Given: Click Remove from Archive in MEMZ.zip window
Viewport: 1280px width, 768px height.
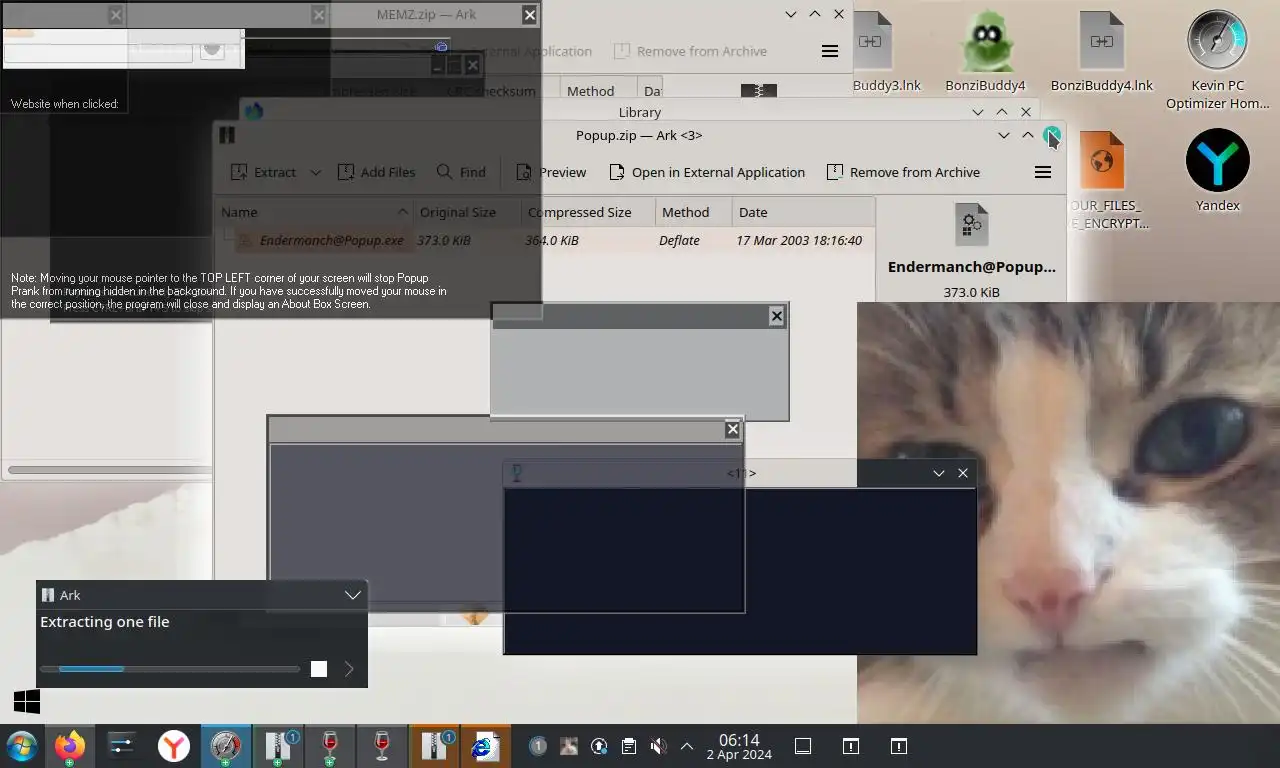Looking at the screenshot, I should 691,51.
